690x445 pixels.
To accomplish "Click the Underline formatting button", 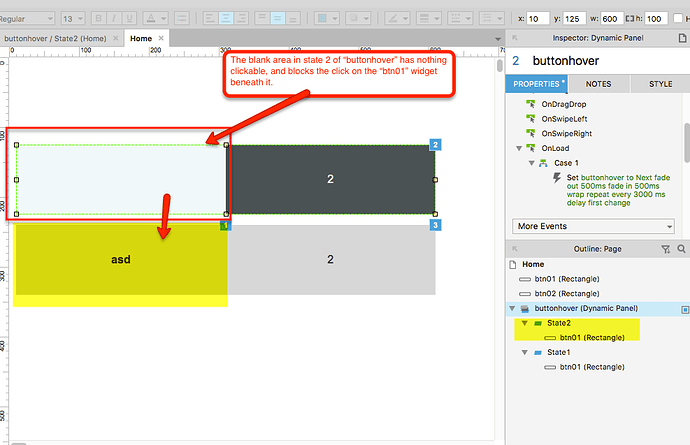I will pos(131,18).
